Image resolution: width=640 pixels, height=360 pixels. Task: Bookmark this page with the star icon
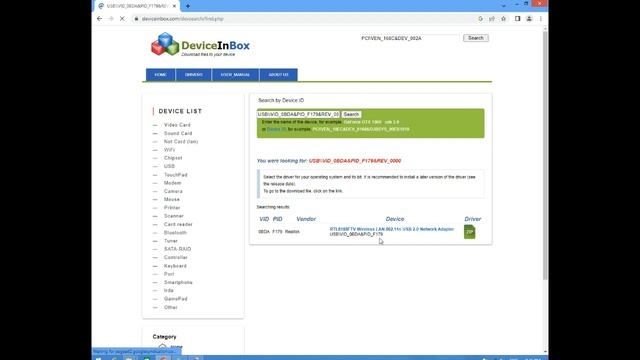click(x=503, y=19)
